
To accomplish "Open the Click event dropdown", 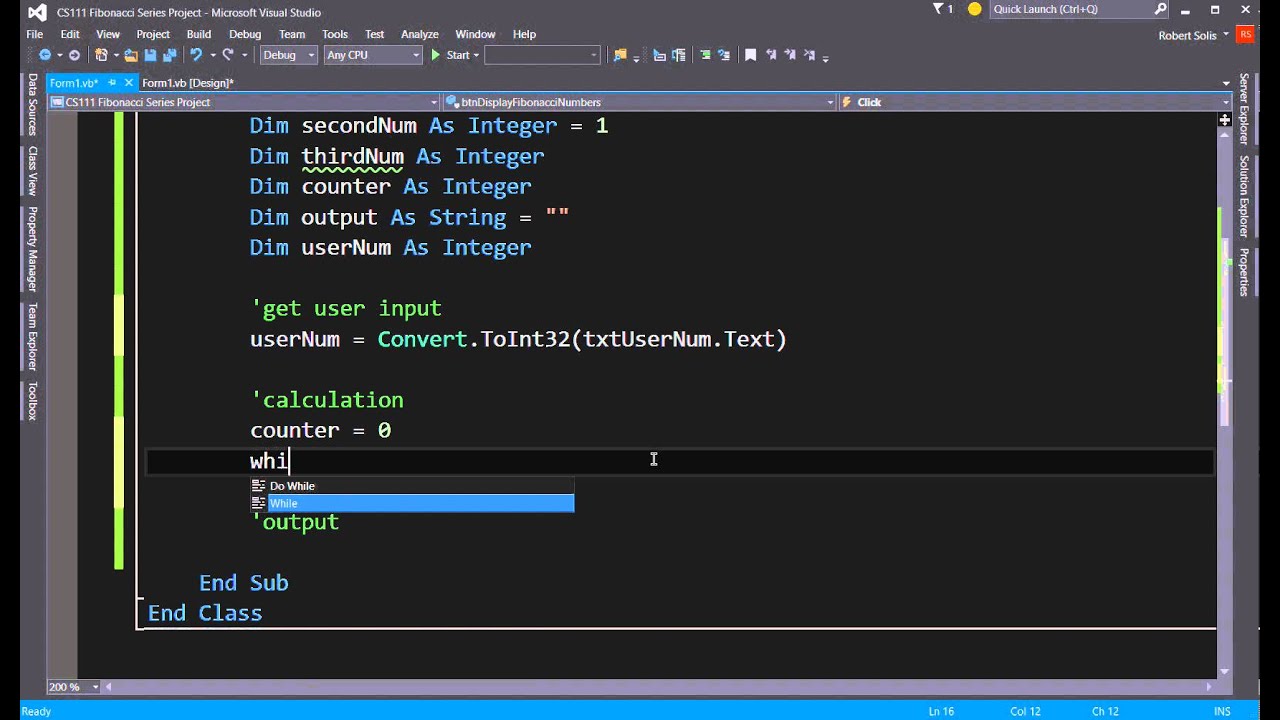I will pos(1034,102).
